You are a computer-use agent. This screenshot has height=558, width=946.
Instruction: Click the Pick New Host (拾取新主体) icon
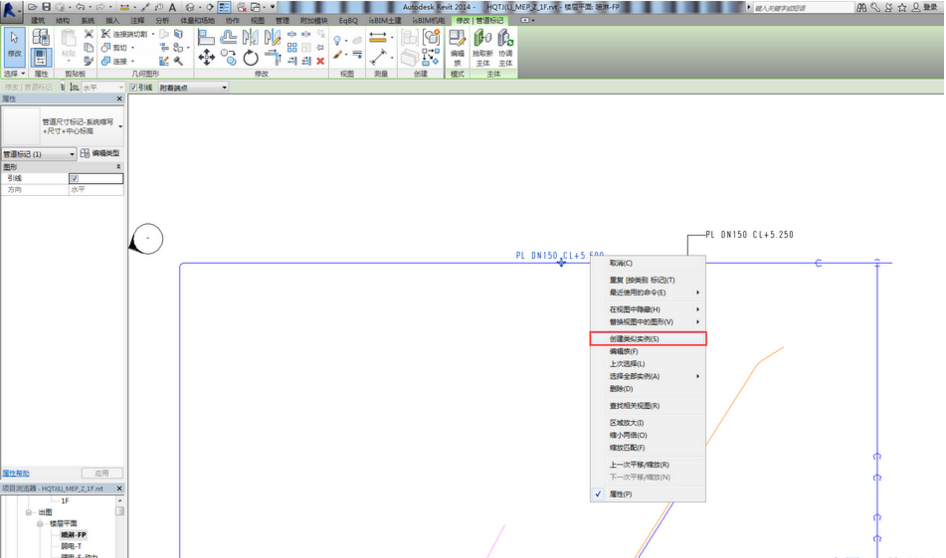(482, 45)
